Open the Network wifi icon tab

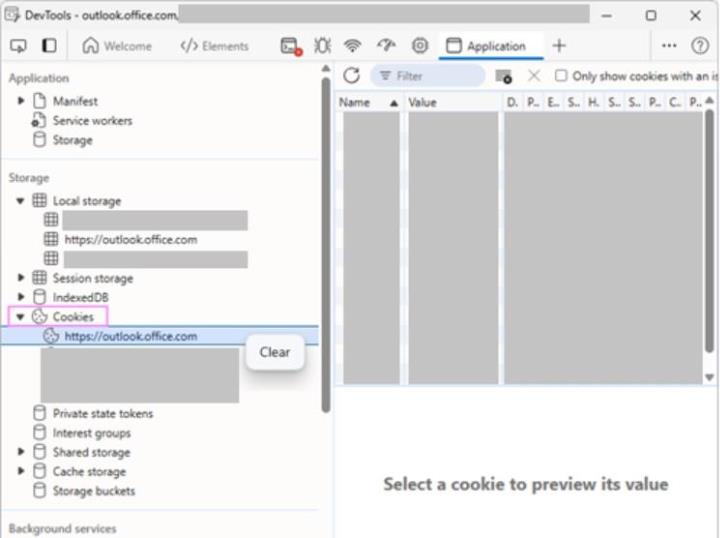(x=352, y=46)
